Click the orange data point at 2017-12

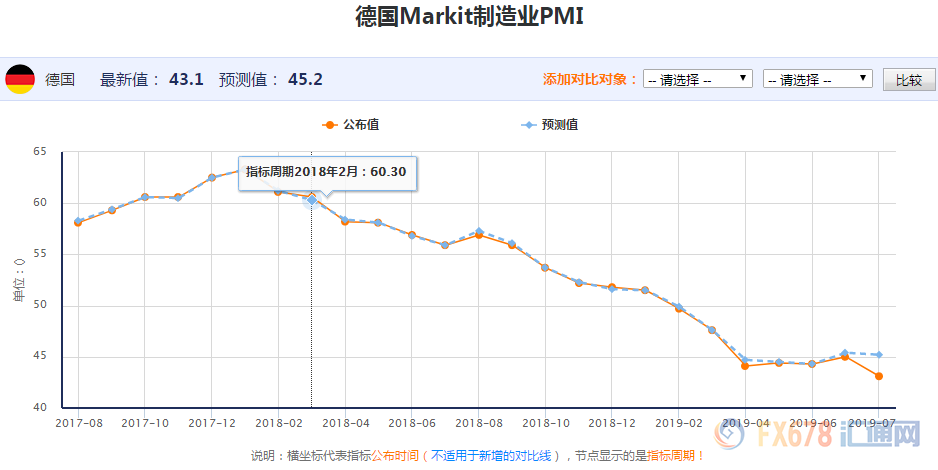tap(212, 178)
